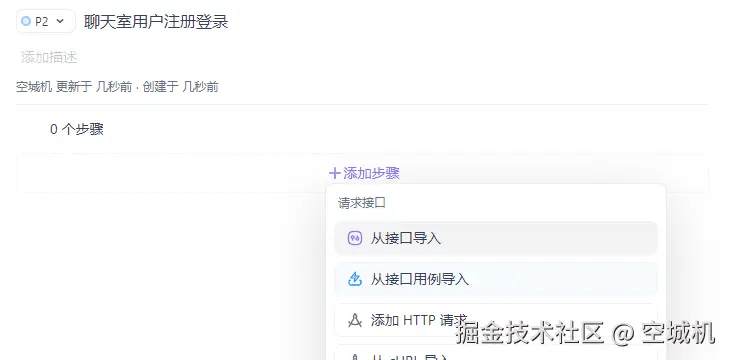Click the 空城机 更新于 几秒前 metadata text

tap(74, 87)
